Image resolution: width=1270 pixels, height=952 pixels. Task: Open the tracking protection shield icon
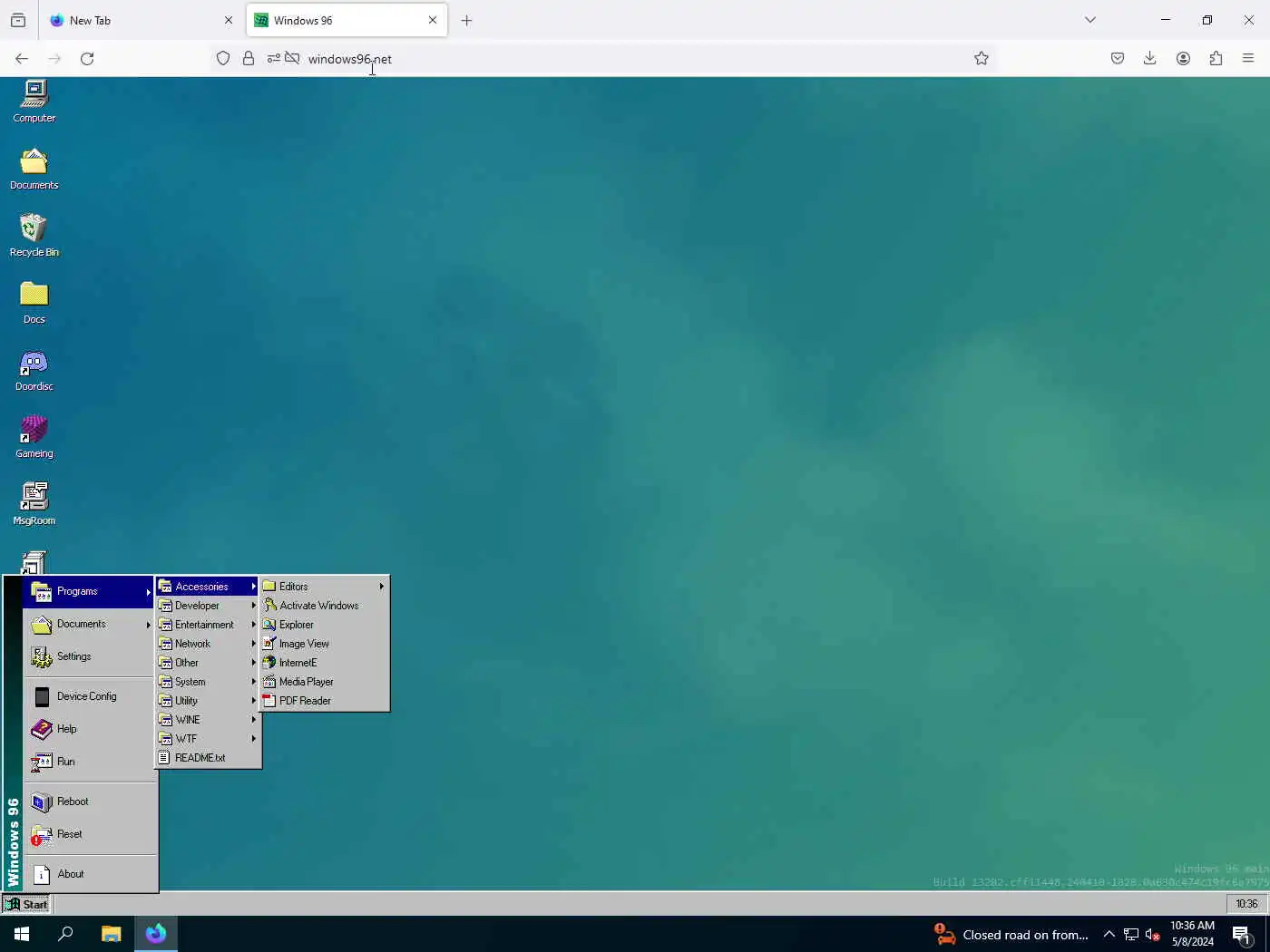(223, 59)
